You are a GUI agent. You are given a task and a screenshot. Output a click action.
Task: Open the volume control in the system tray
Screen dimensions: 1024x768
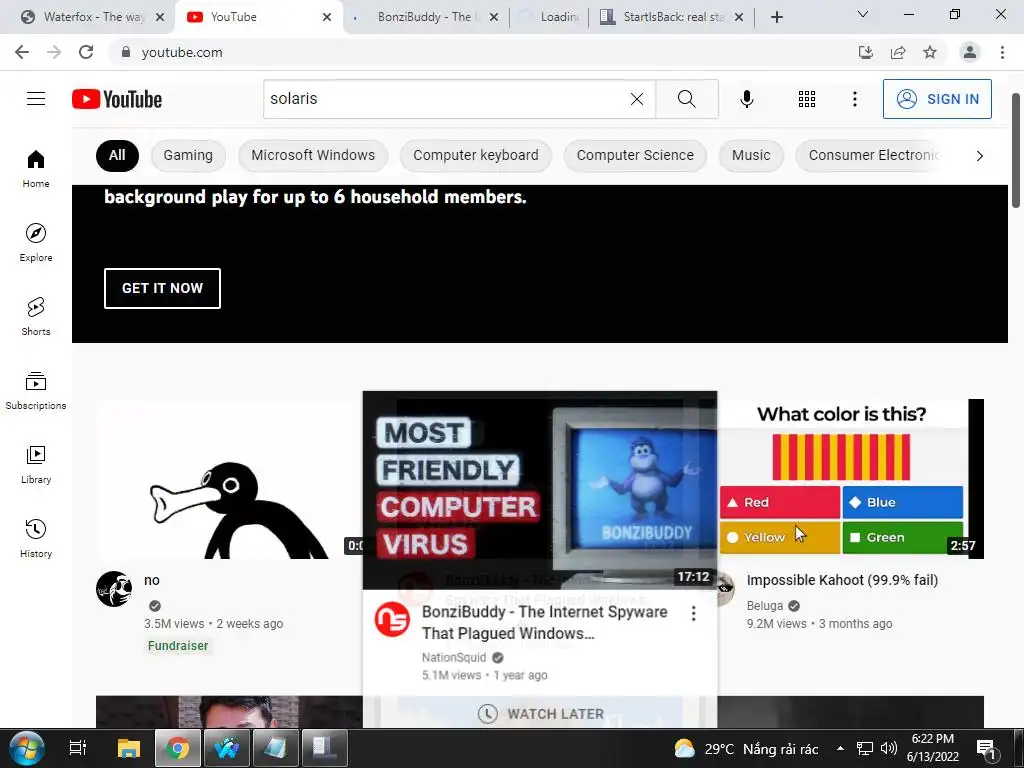[889, 748]
